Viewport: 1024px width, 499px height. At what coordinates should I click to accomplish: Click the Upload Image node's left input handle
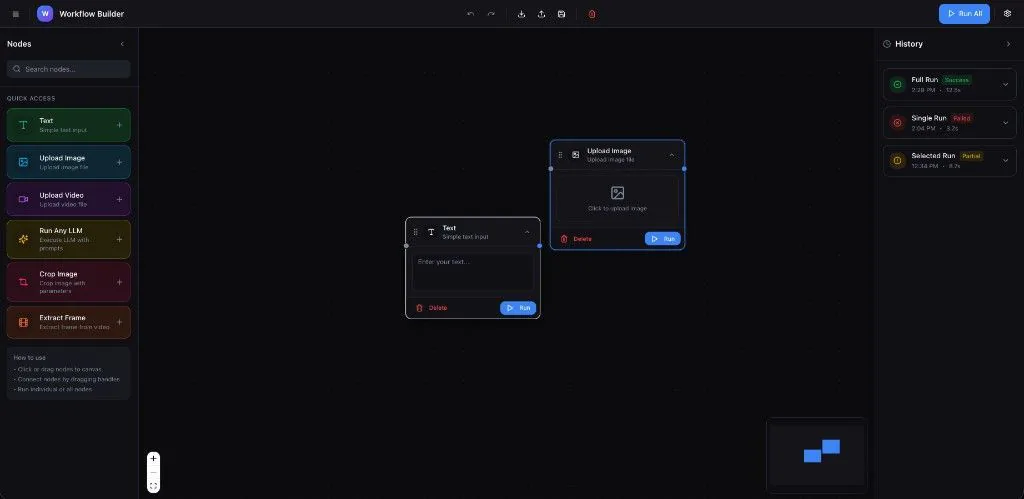[x=551, y=169]
